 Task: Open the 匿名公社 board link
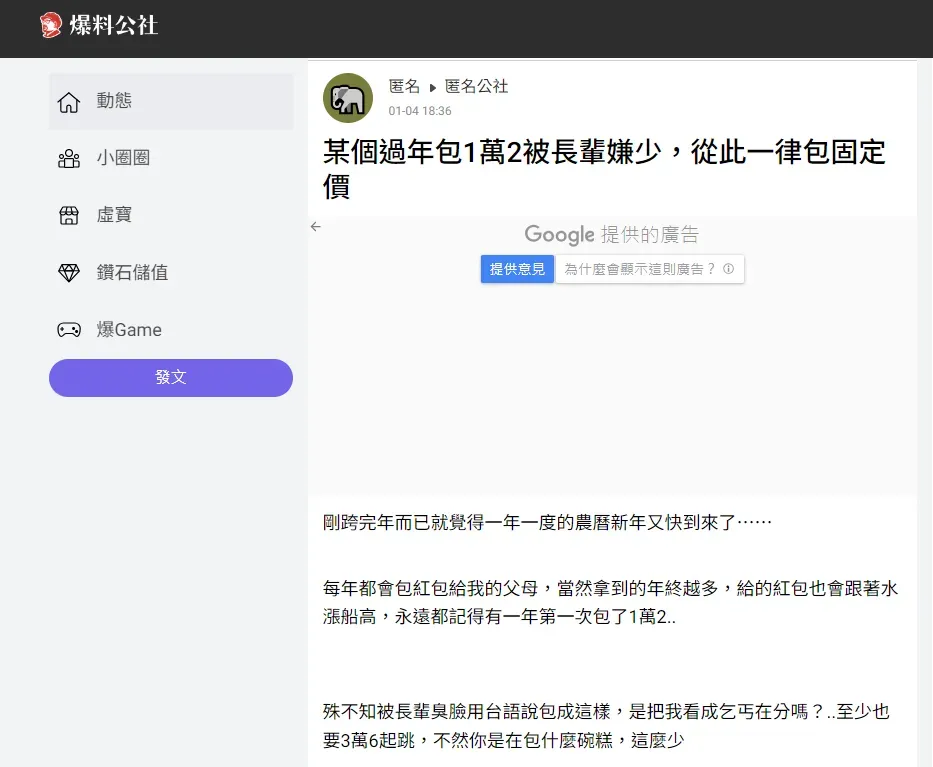[476, 86]
